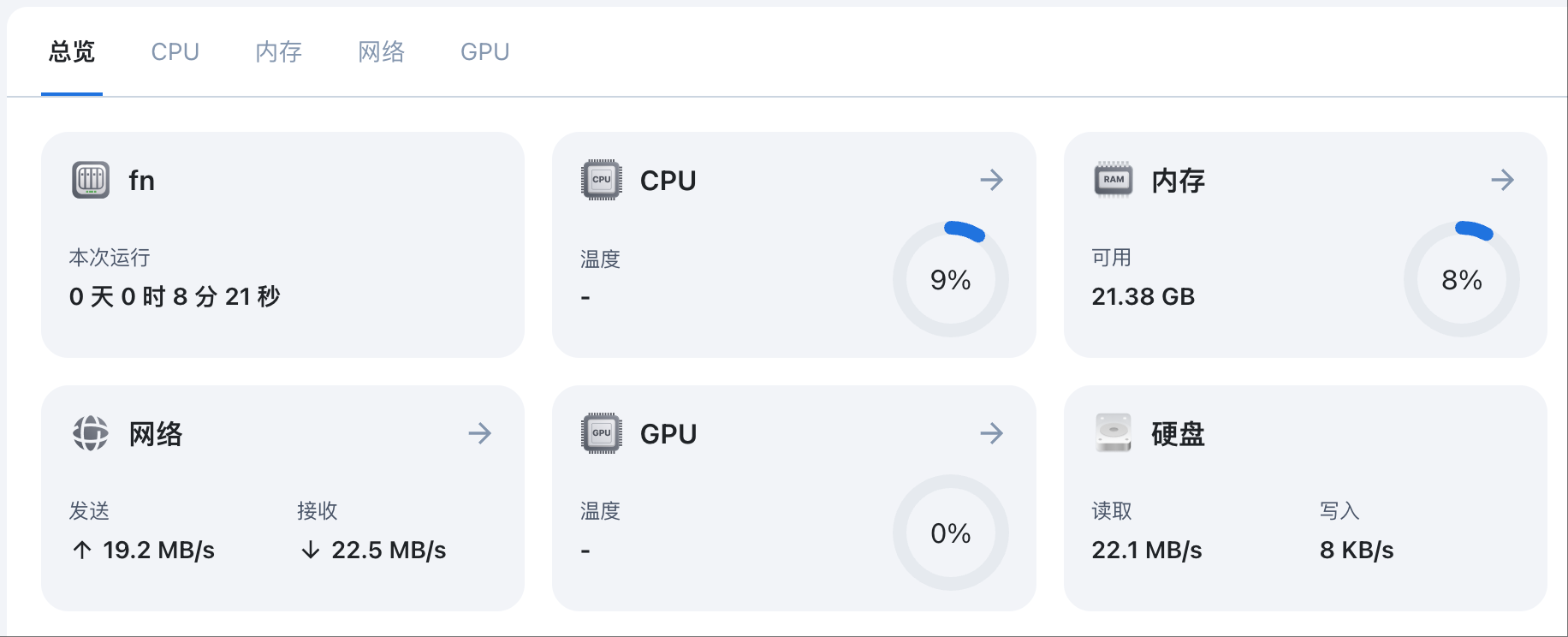Click the download arrow beside 22.5 MB/s
The height and width of the screenshot is (637, 1568).
pos(311,550)
